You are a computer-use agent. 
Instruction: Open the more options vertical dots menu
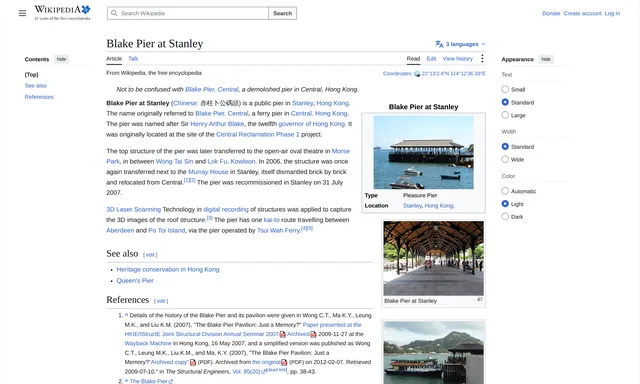click(482, 58)
